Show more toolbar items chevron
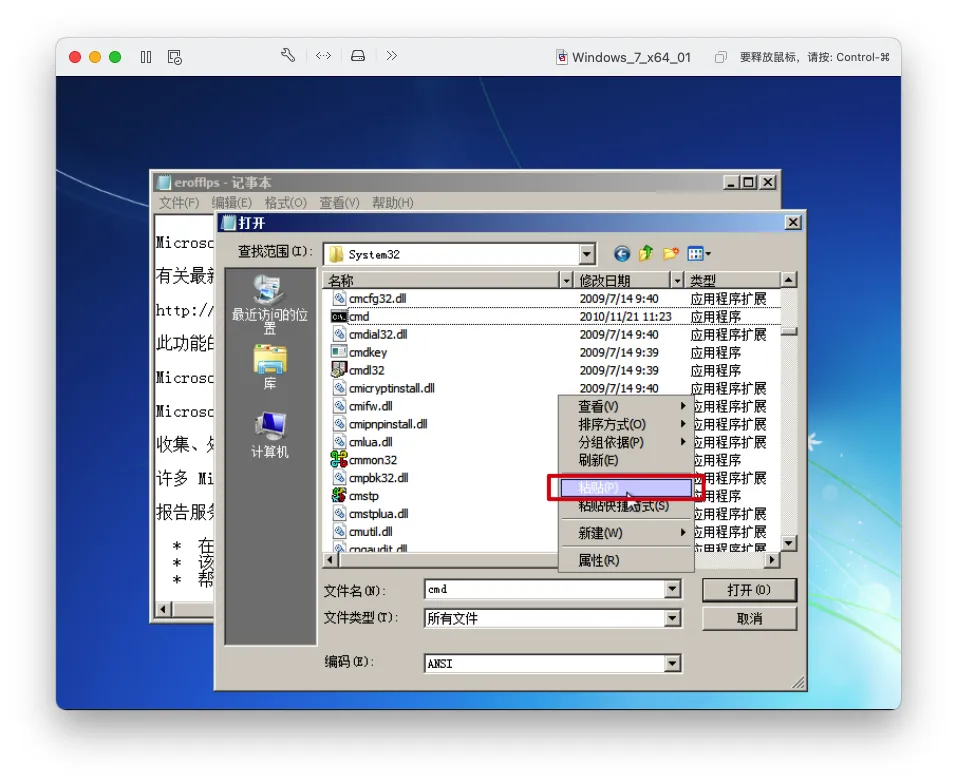Viewport: 957px width, 784px height. pyautogui.click(x=392, y=56)
